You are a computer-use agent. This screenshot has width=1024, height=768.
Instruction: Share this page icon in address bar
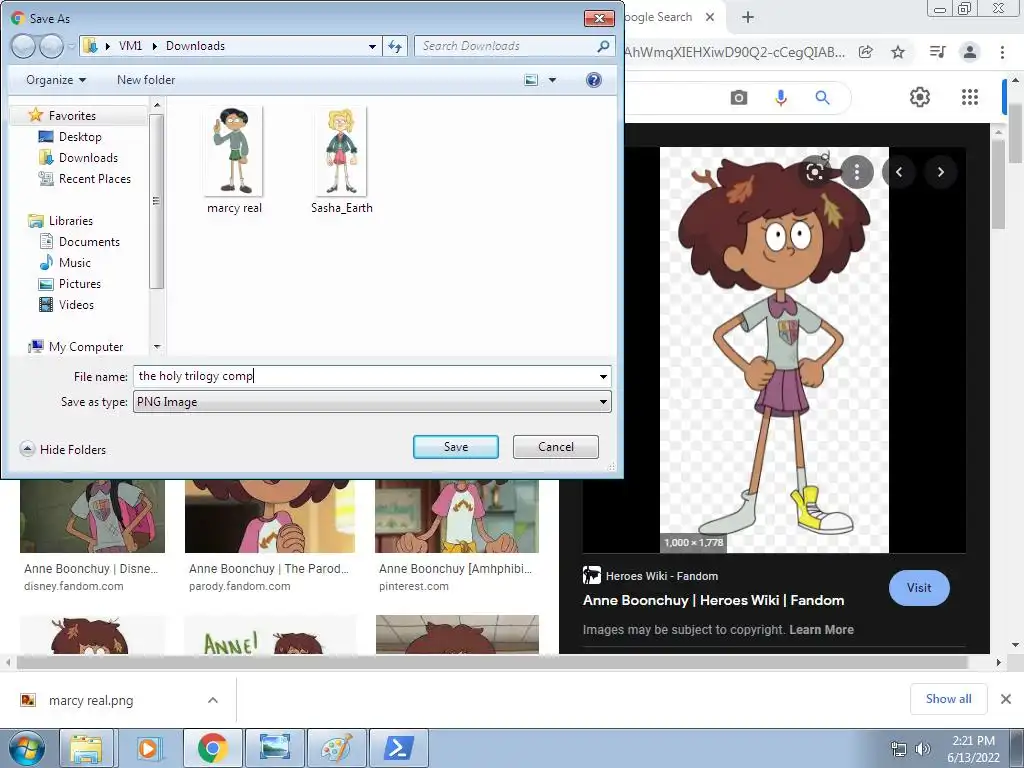[x=866, y=52]
